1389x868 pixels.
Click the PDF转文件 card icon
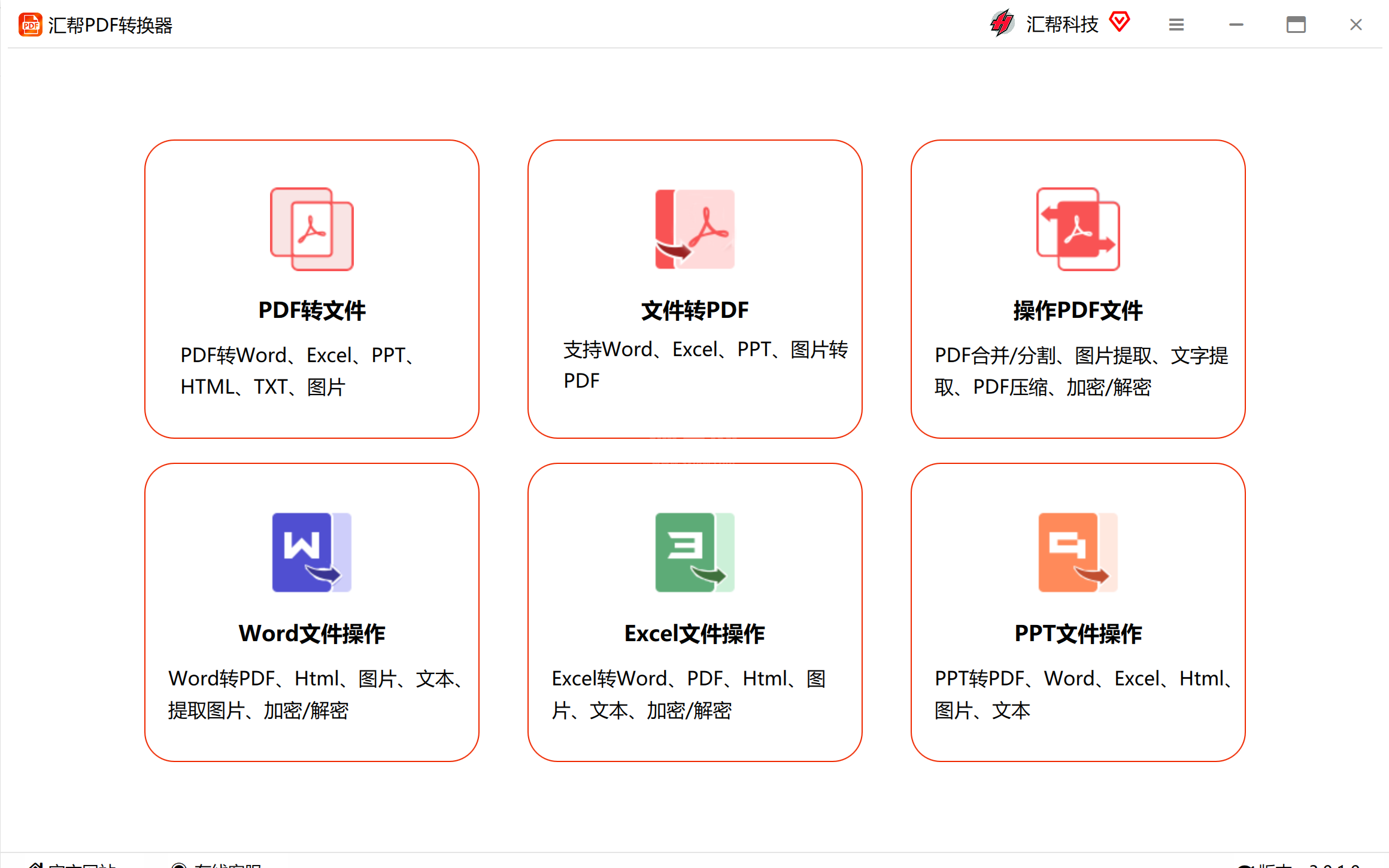pos(312,229)
